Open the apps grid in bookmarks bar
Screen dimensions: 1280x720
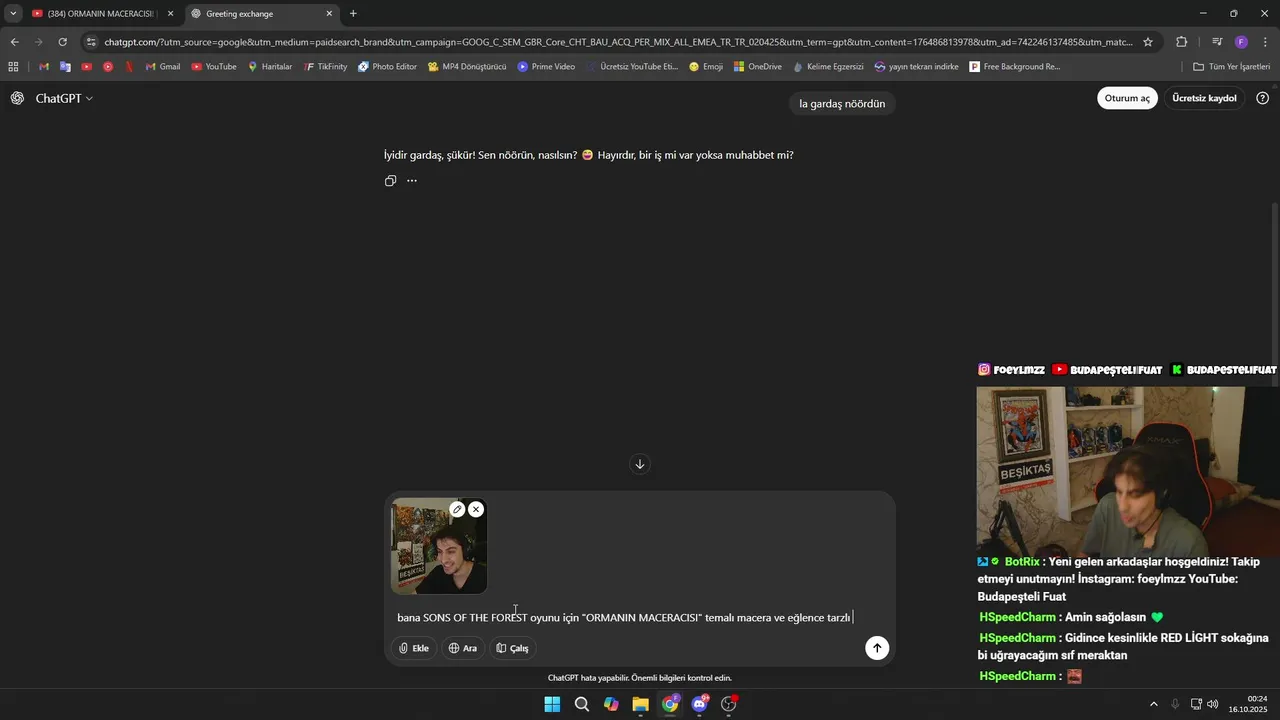[x=13, y=67]
